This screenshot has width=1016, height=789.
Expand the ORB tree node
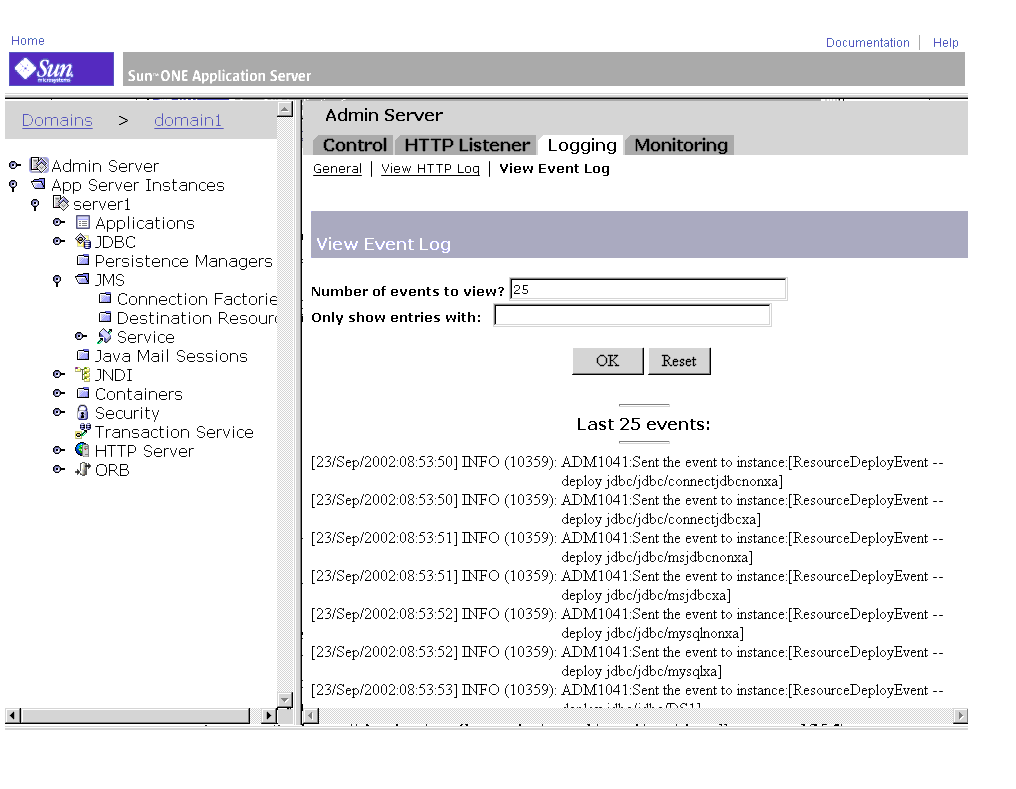59,469
